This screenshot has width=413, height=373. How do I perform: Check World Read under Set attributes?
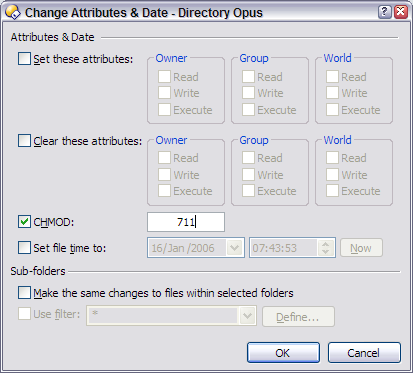[x=332, y=76]
